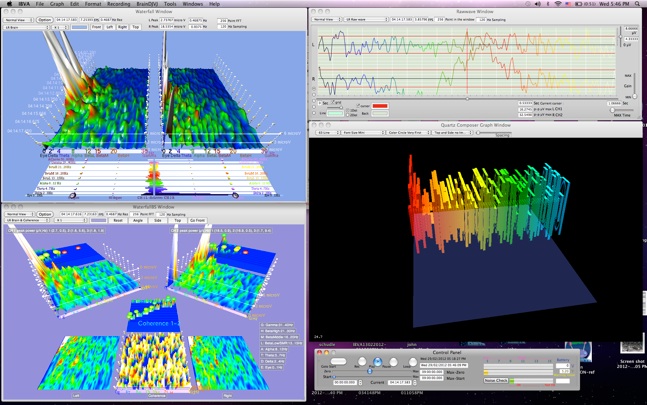Open the File menu
The height and width of the screenshot is (405, 647).
pyautogui.click(x=40, y=4)
